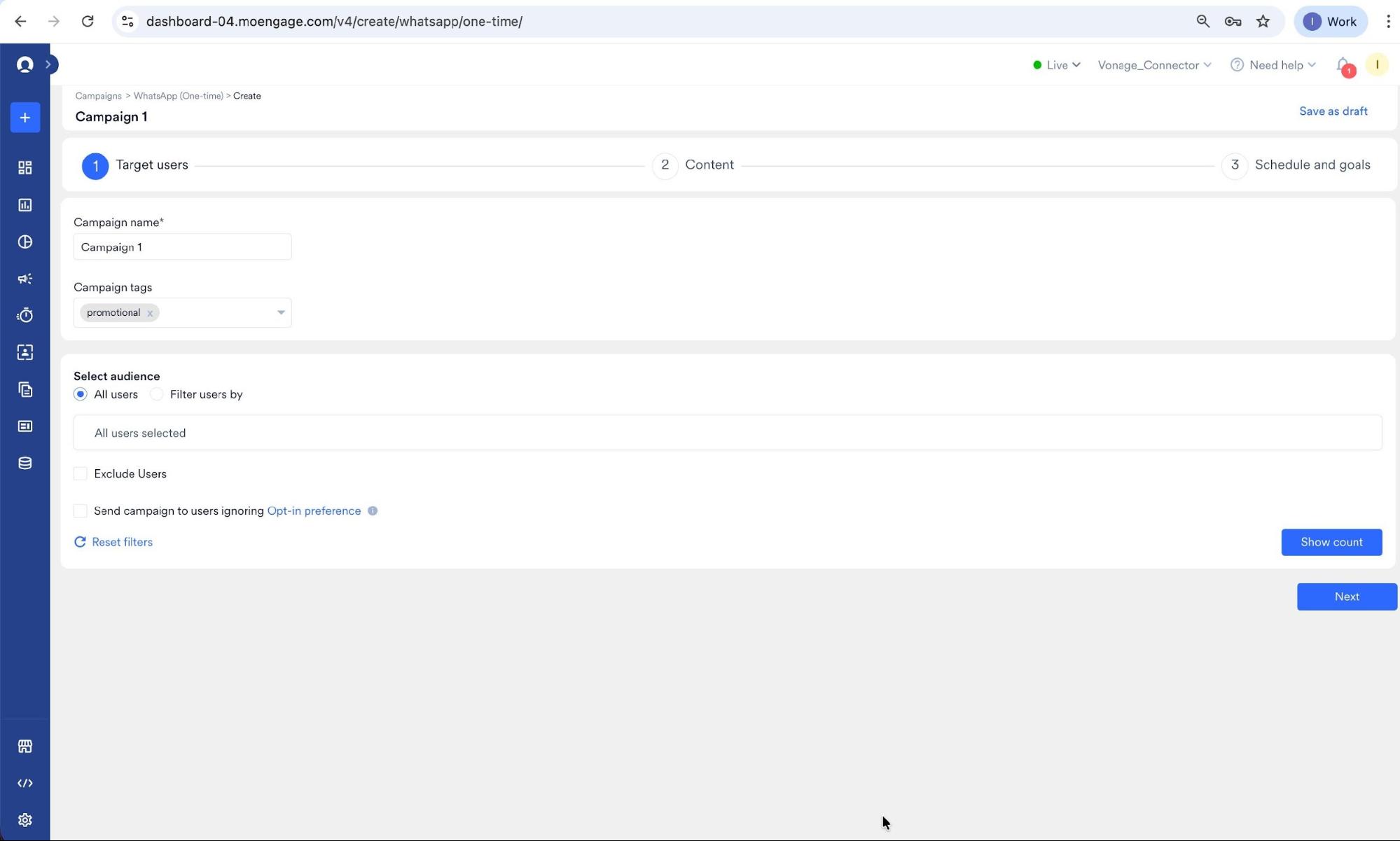Tick the ignore Opt-in preference checkbox

(81, 511)
